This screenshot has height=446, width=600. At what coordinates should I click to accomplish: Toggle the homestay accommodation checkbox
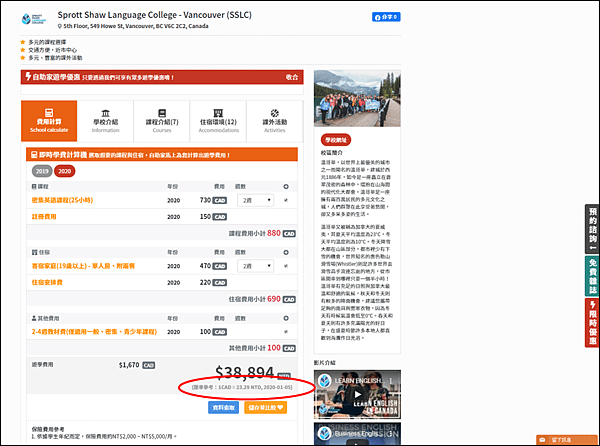coord(286,266)
